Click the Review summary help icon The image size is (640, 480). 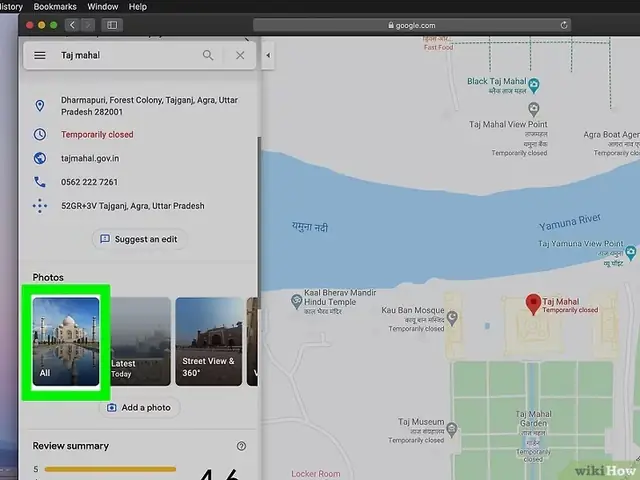tap(241, 446)
